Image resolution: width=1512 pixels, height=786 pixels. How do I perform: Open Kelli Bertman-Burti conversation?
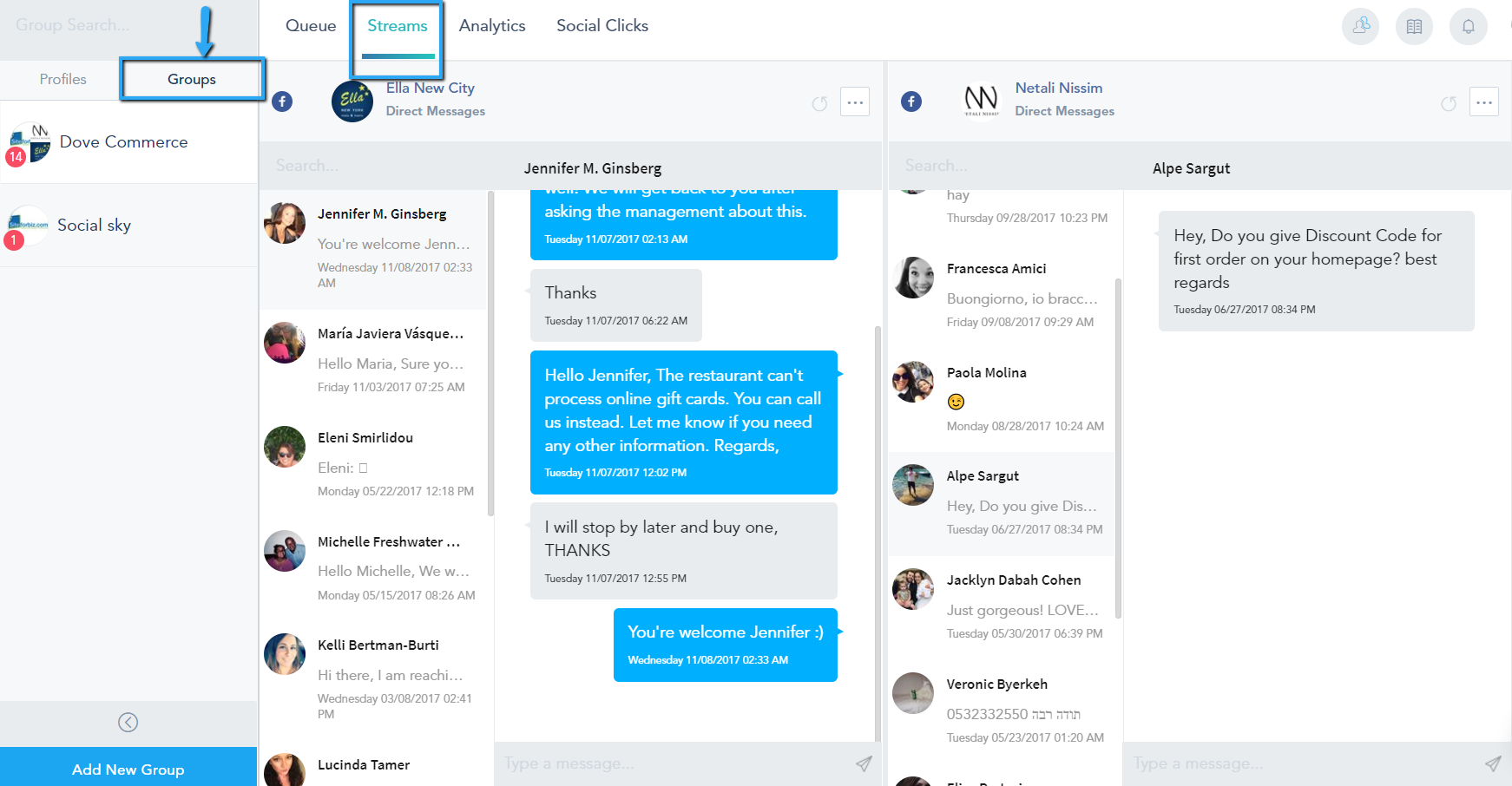pos(373,680)
